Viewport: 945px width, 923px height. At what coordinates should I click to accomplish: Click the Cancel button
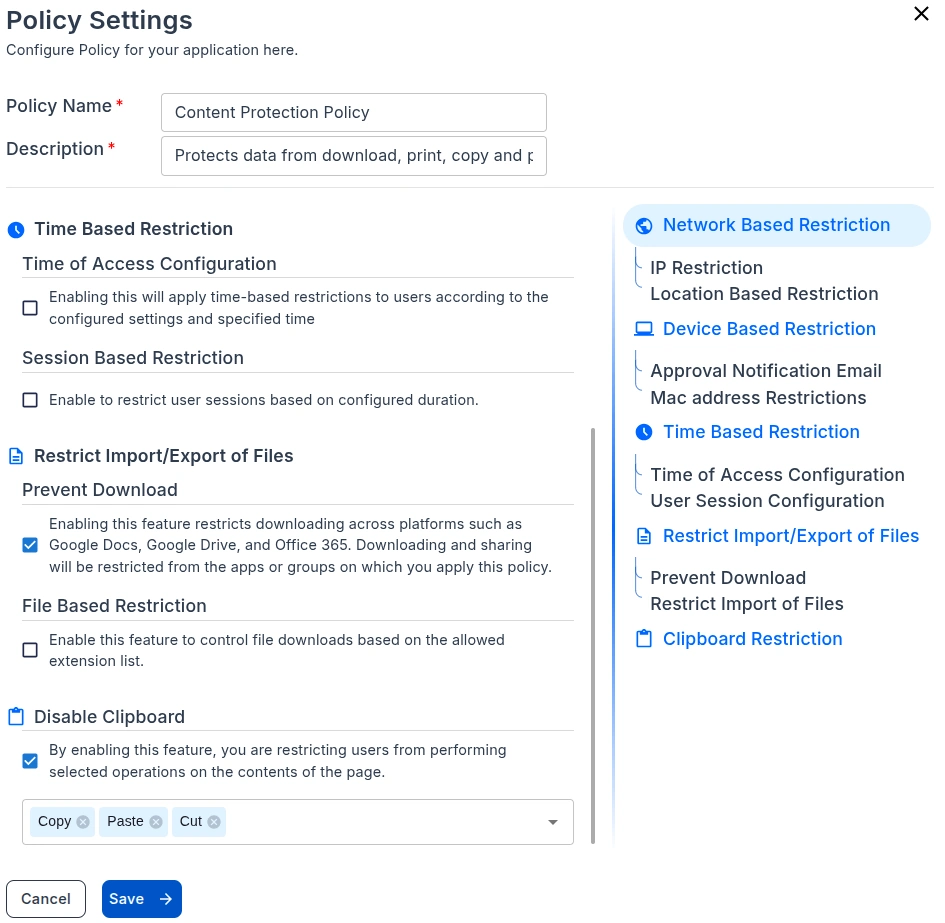point(46,899)
